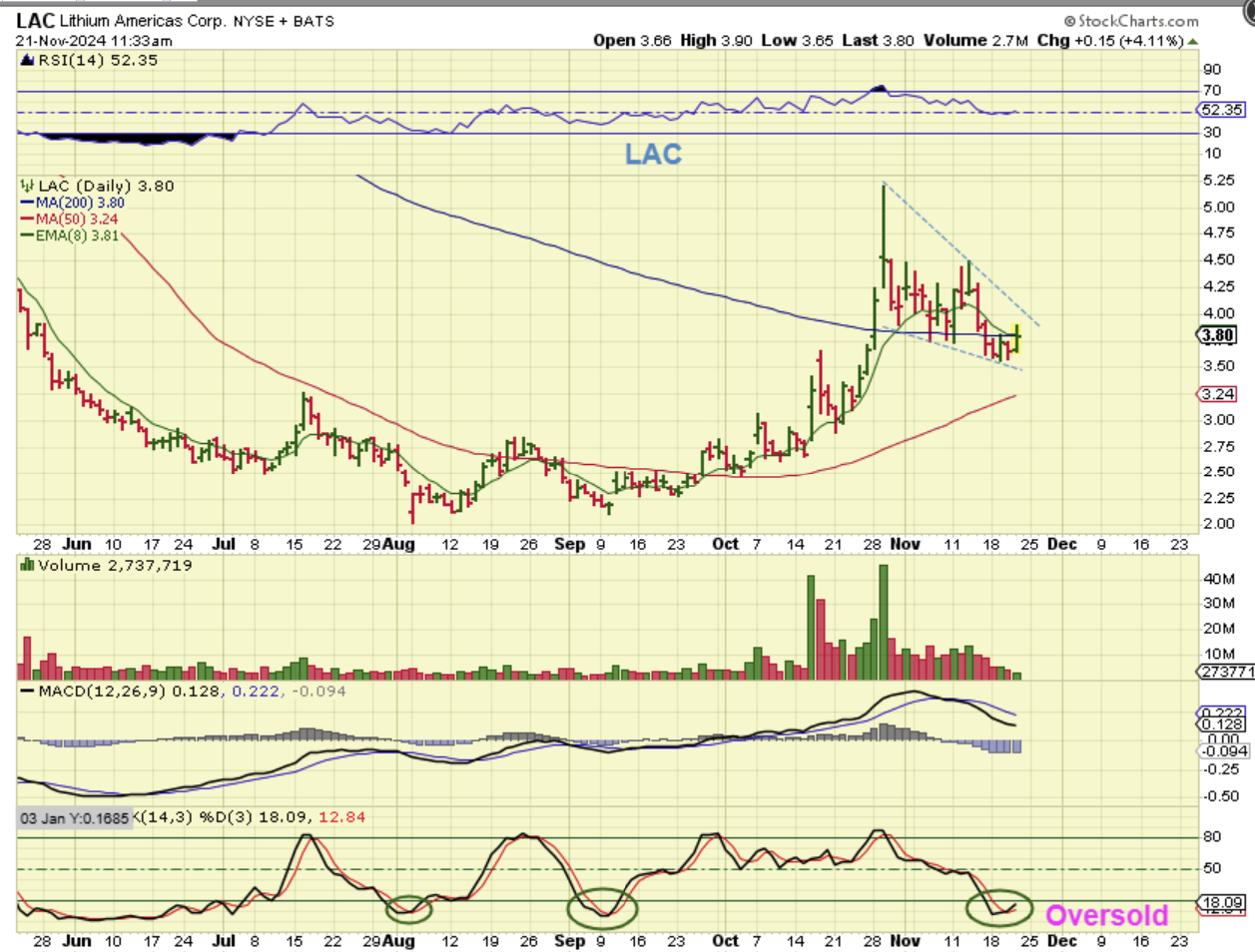Click the High 3.90 quote value
The width and height of the screenshot is (1255, 952).
pyautogui.click(x=717, y=40)
